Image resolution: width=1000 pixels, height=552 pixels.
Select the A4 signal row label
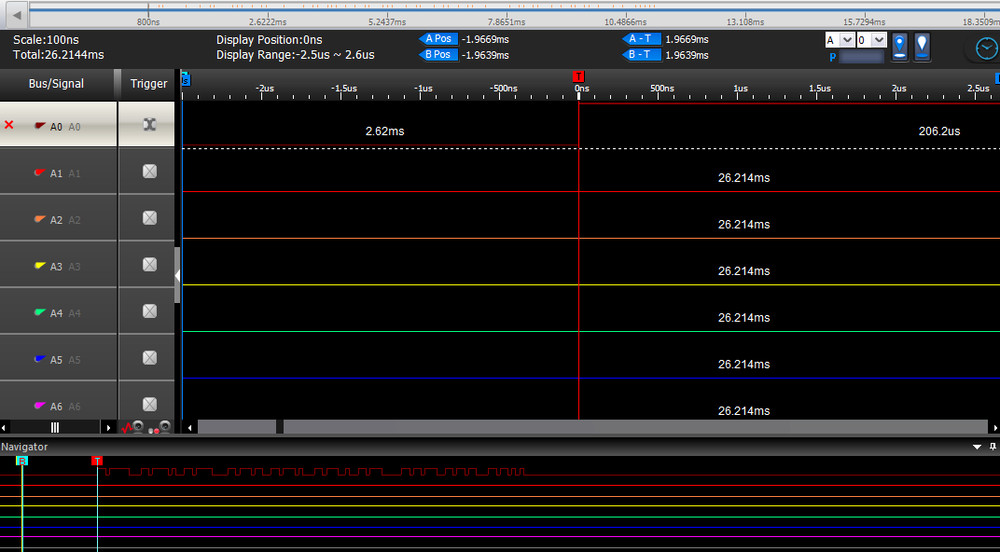[56, 313]
